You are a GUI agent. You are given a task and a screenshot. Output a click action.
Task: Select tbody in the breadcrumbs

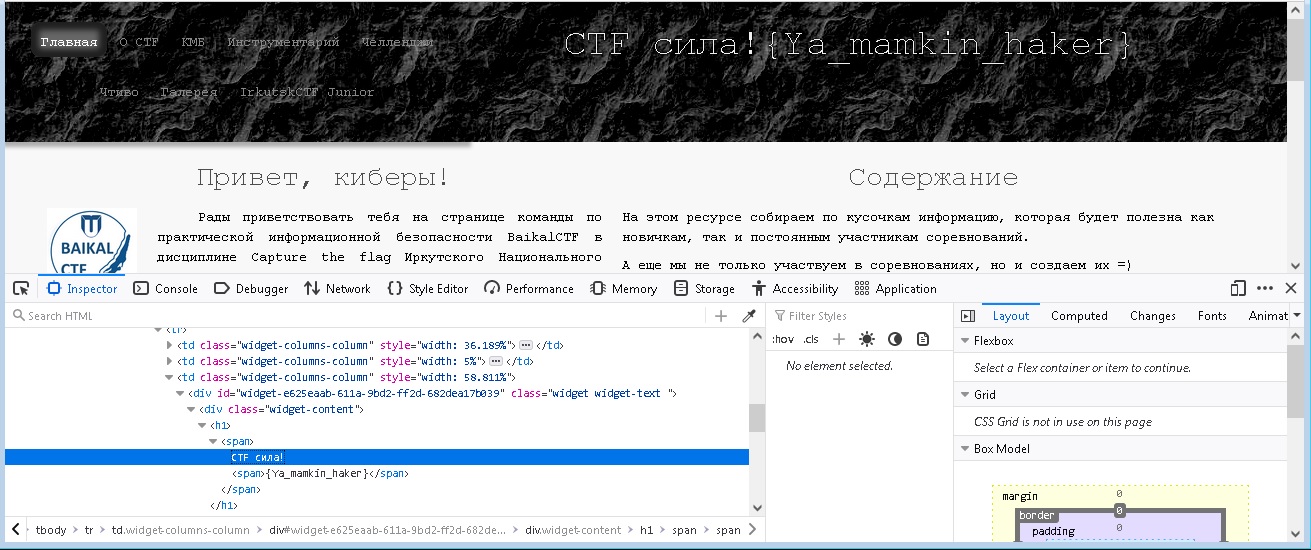[51, 530]
